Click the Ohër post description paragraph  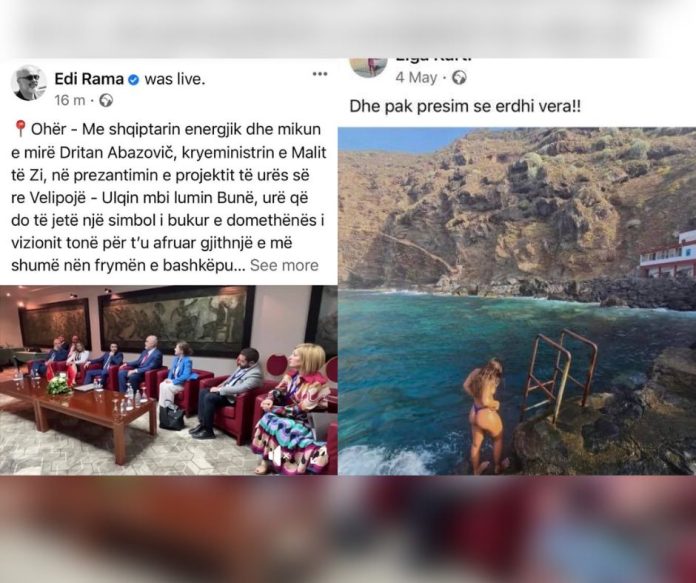tap(169, 197)
